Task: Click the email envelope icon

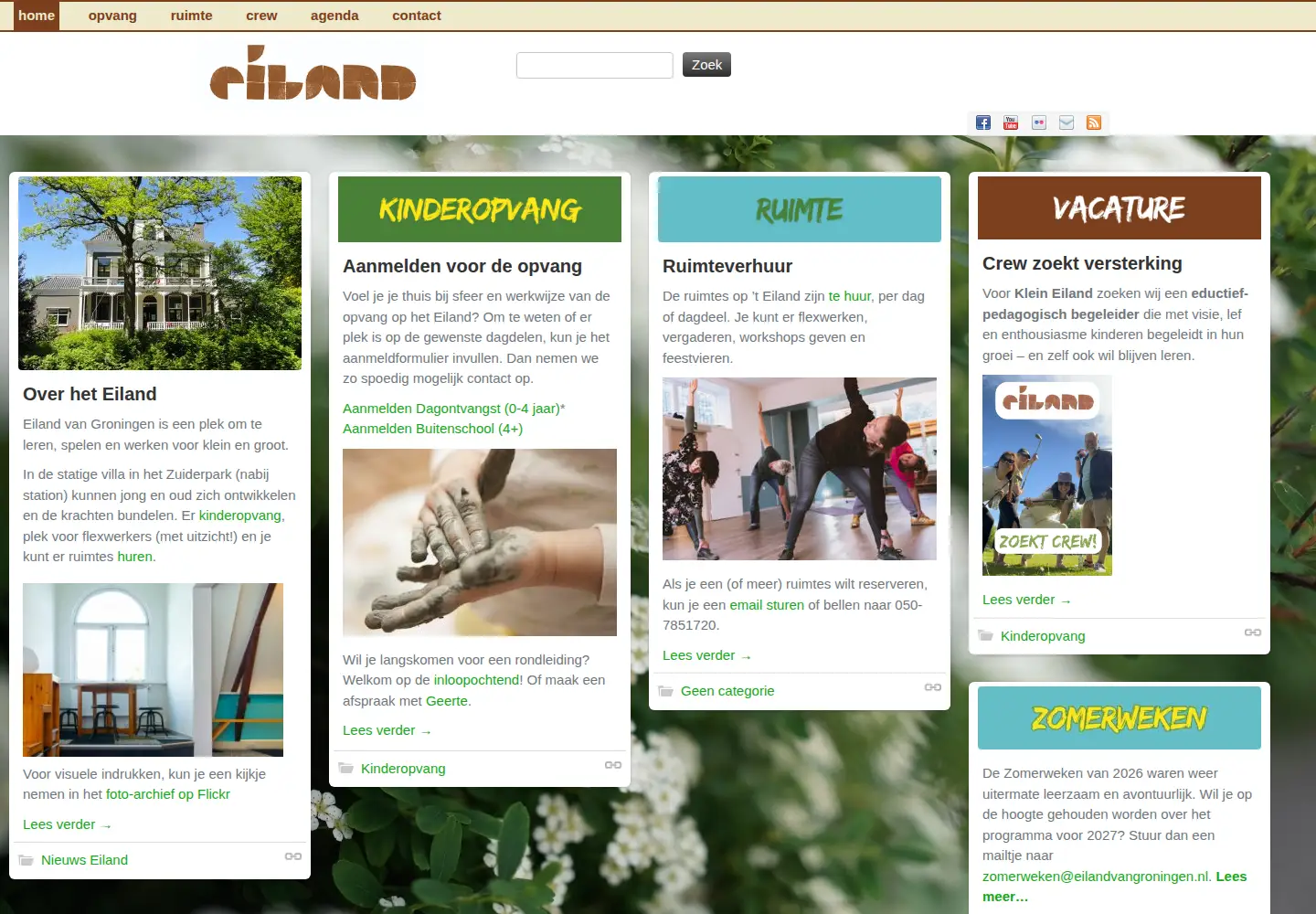Action: (1067, 122)
